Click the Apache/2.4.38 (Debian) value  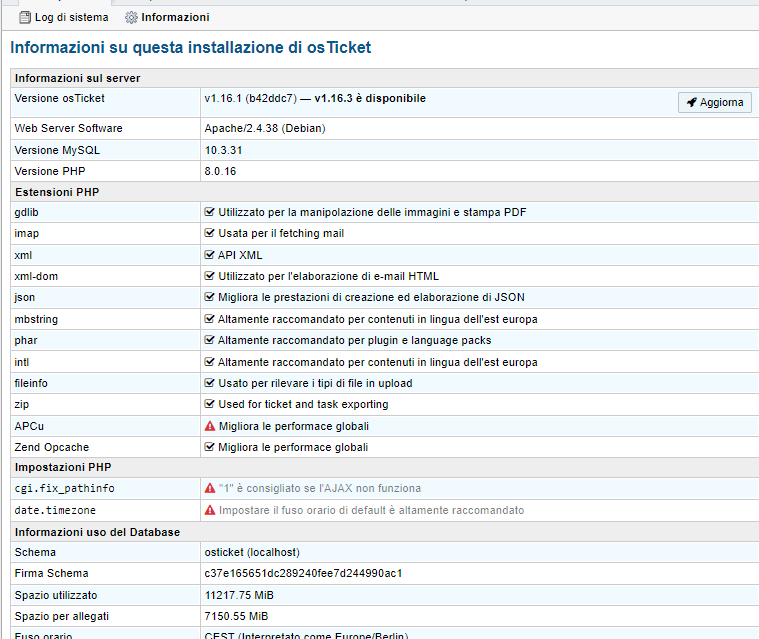pos(265,128)
